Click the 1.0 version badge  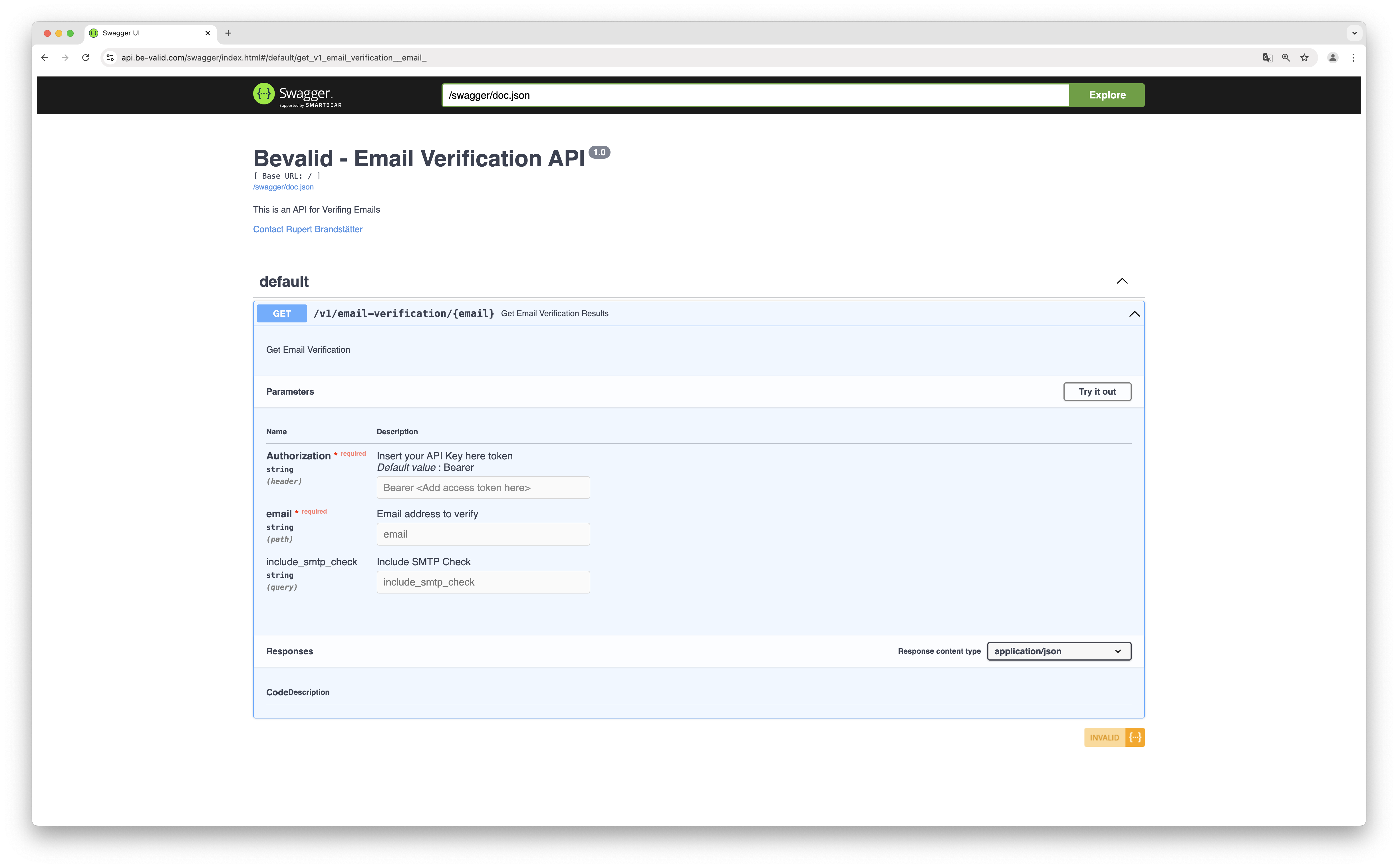599,152
